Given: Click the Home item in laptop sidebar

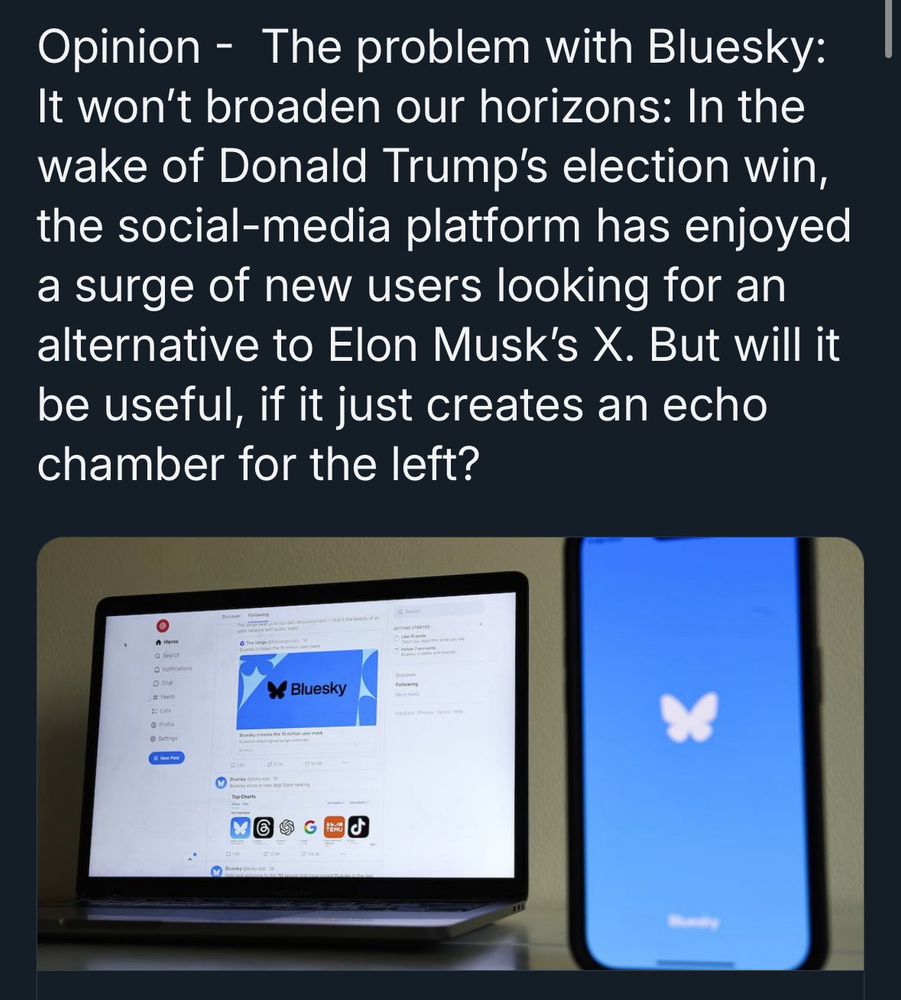Looking at the screenshot, I should coord(168,641).
